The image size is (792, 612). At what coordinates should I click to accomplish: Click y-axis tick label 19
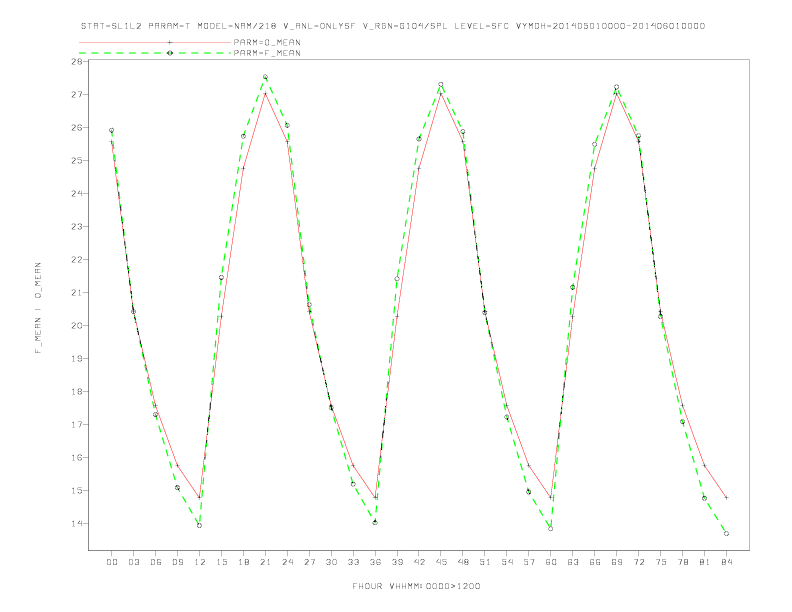(77, 359)
